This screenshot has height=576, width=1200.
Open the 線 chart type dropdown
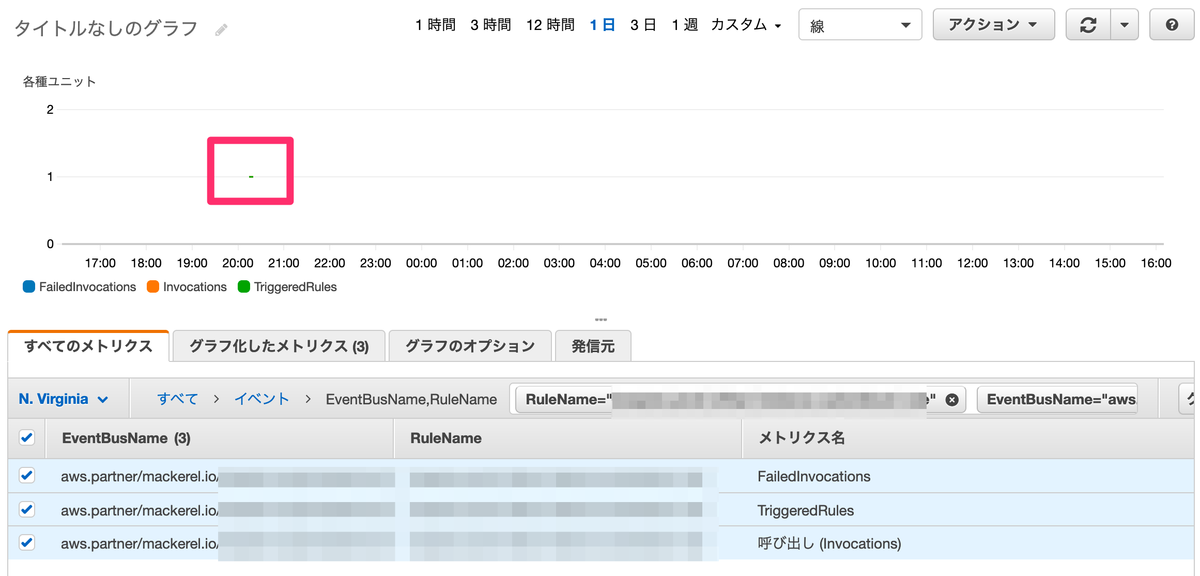(x=858, y=24)
